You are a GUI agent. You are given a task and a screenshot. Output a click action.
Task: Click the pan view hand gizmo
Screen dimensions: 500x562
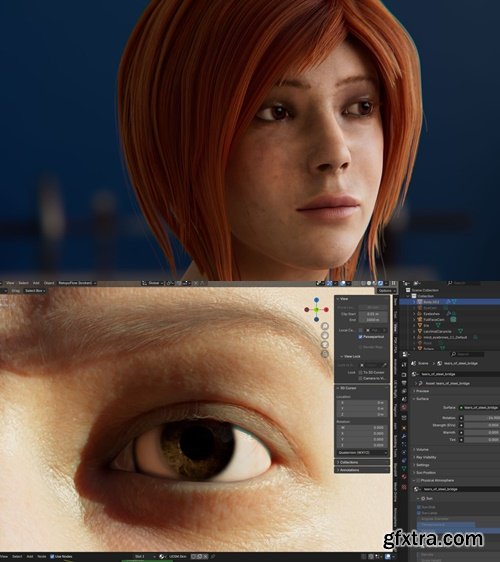[x=325, y=335]
